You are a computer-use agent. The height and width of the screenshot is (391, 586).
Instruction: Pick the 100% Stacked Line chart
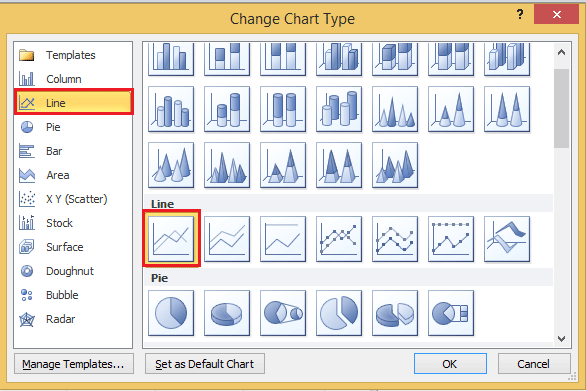coord(283,239)
